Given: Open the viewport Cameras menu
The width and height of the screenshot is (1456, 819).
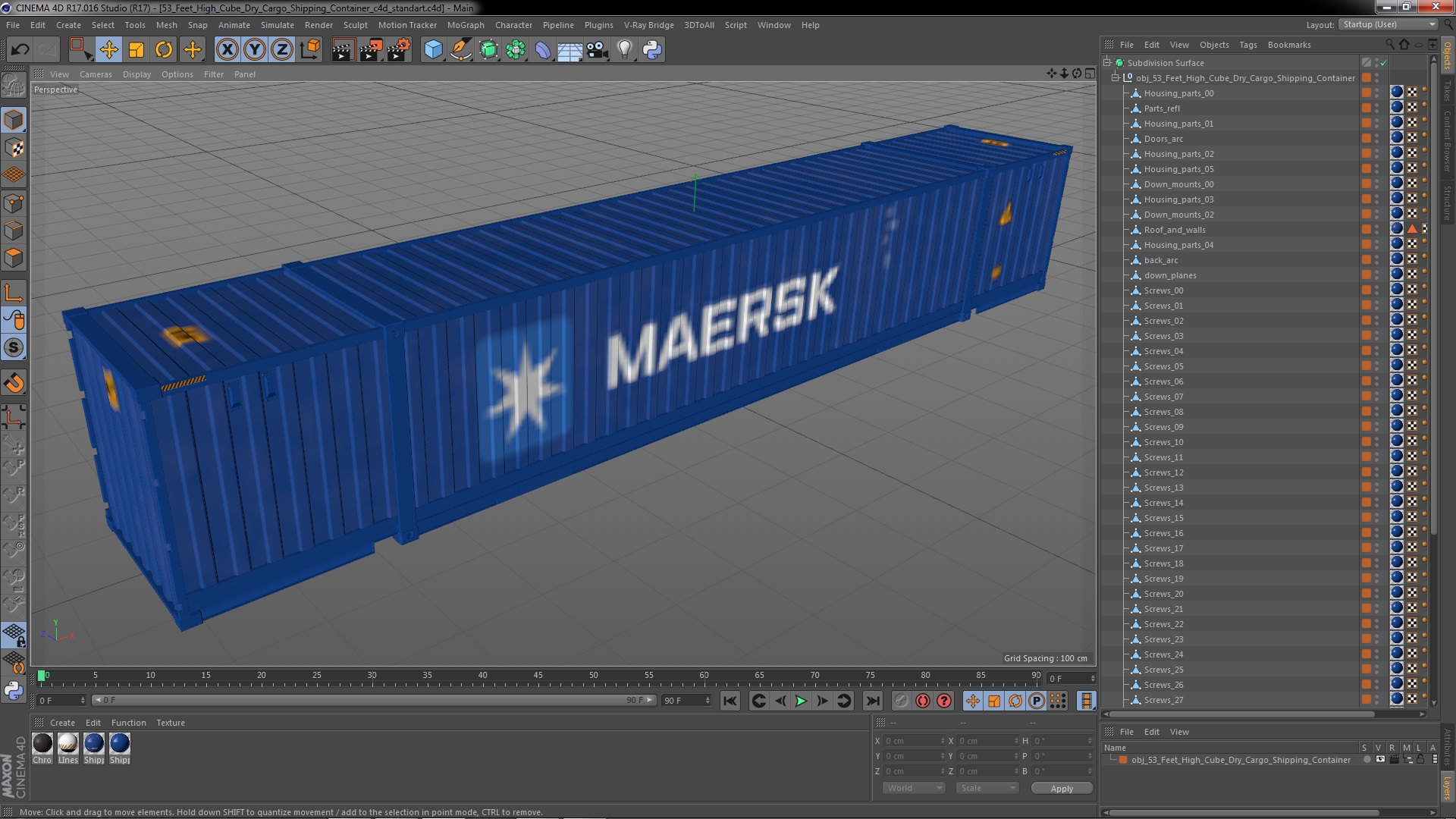Looking at the screenshot, I should pyautogui.click(x=96, y=74).
